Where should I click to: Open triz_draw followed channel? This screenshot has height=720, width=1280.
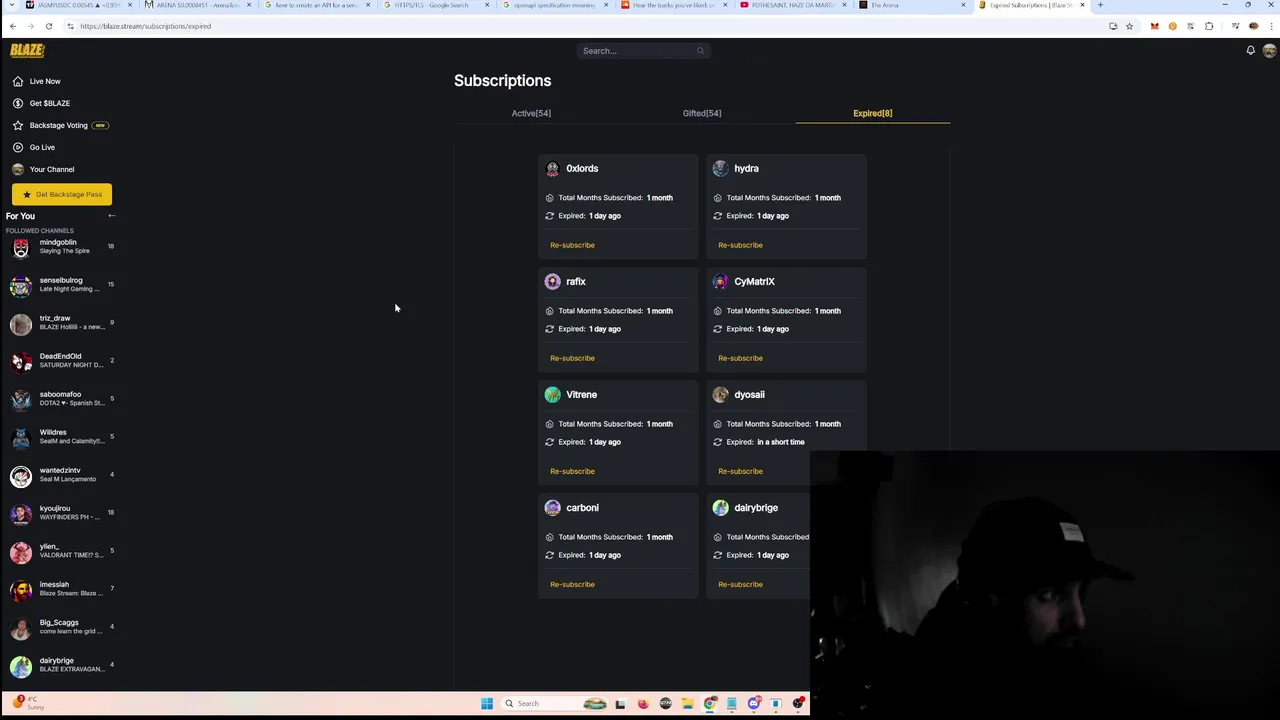point(60,323)
